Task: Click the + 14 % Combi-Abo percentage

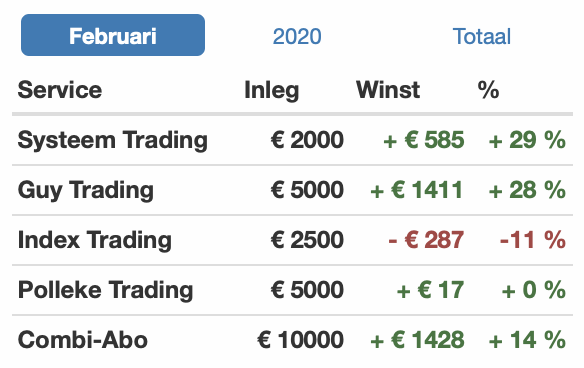Action: point(527,340)
